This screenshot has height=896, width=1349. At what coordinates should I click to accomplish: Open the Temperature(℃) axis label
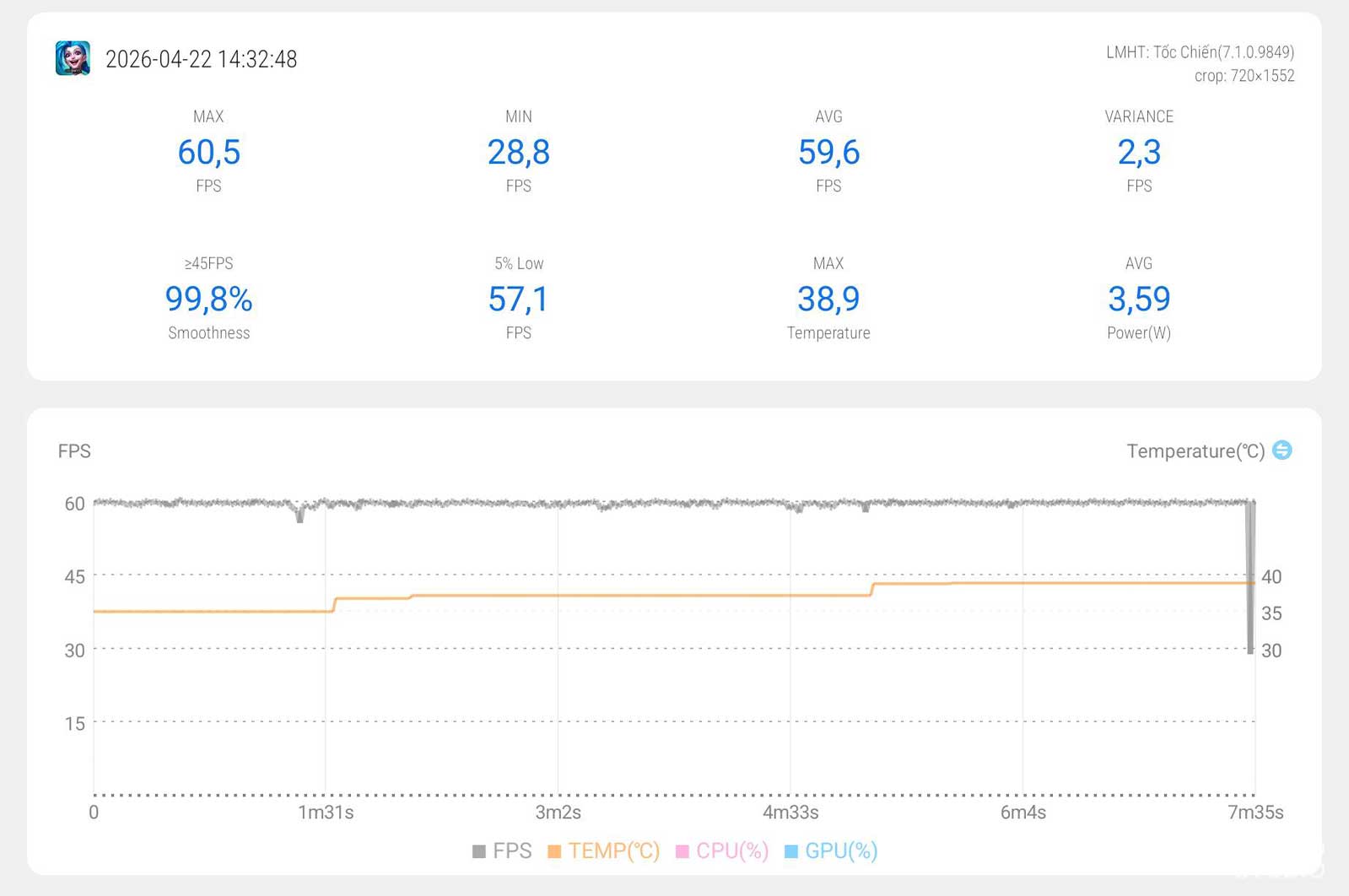point(1195,451)
